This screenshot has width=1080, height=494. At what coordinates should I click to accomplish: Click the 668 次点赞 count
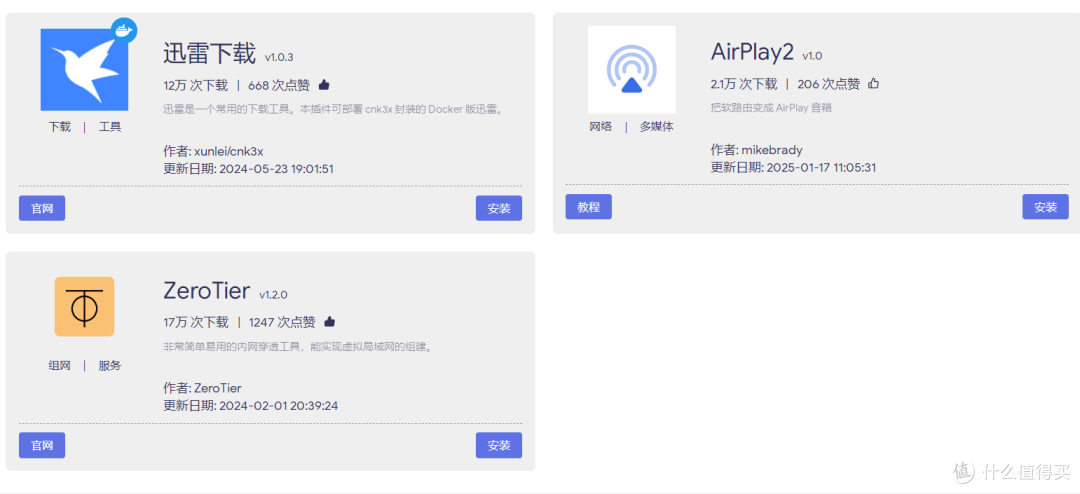point(279,85)
